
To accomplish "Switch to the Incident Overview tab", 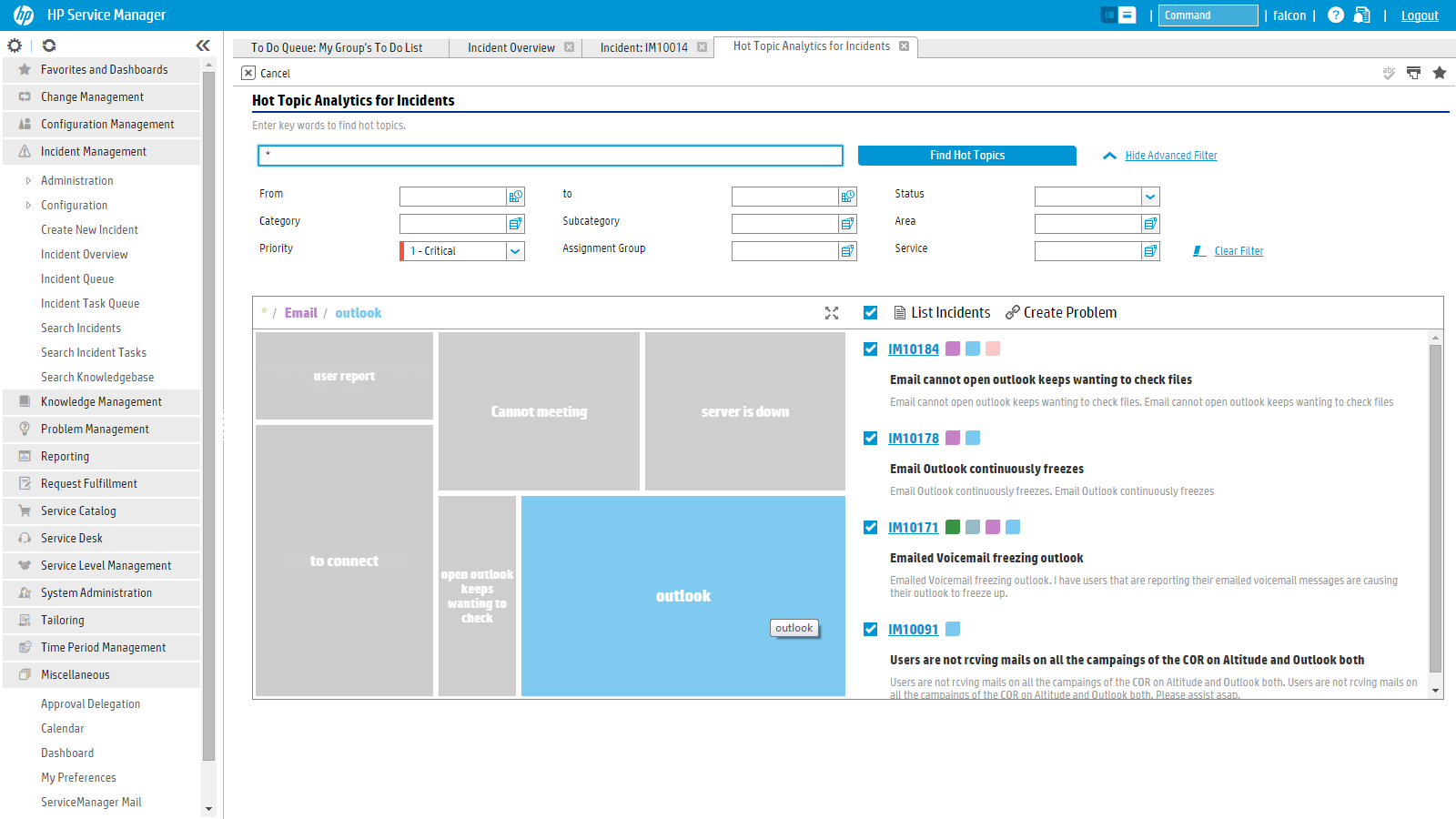I will point(511,48).
